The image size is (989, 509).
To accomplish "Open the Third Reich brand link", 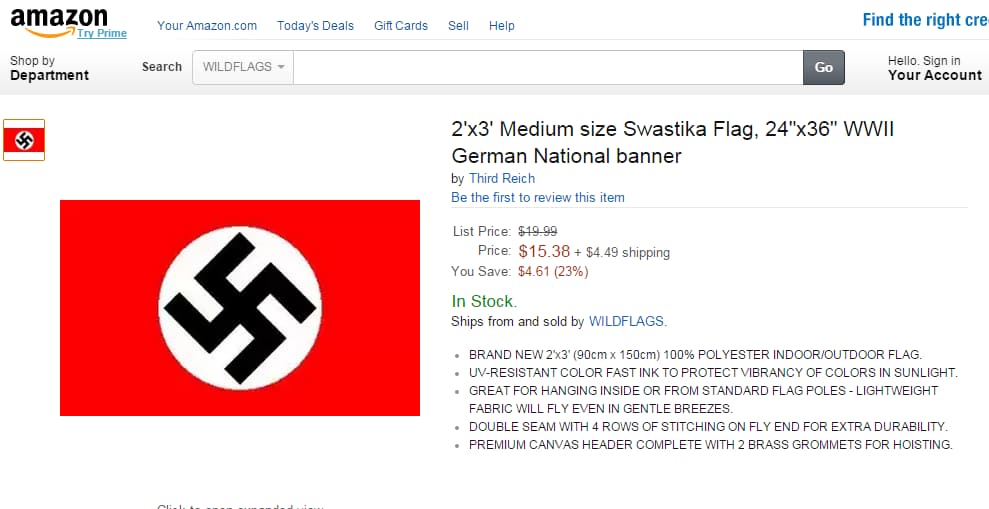I will (502, 178).
